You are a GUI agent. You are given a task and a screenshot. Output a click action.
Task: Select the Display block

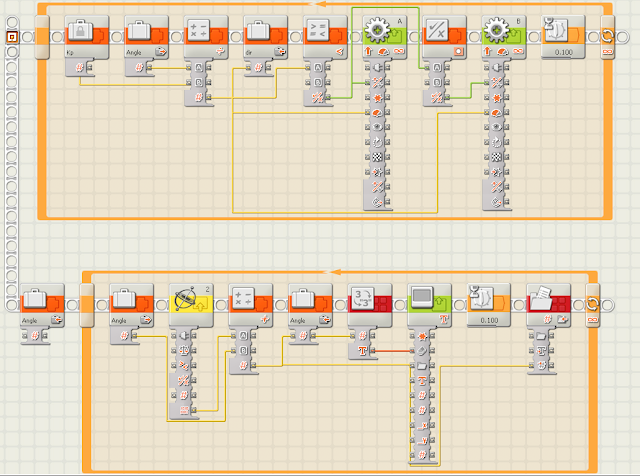point(430,306)
